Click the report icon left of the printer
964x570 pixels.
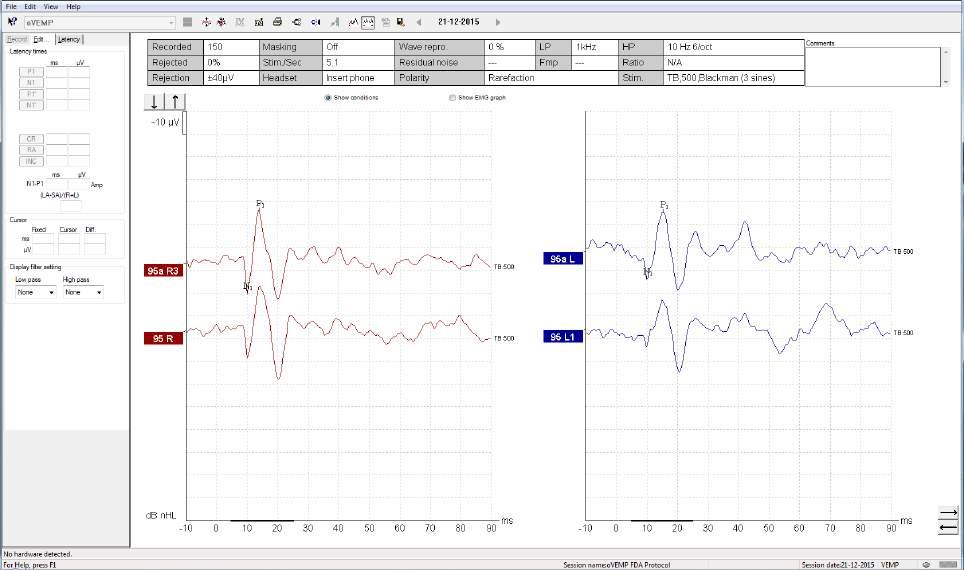coord(259,22)
